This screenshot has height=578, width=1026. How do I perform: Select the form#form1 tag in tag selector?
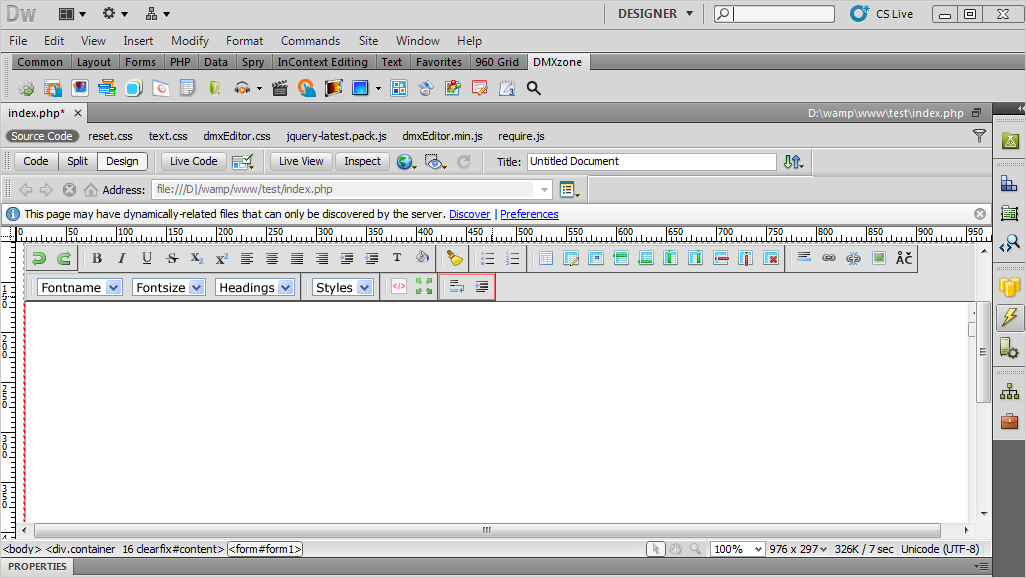(265, 549)
